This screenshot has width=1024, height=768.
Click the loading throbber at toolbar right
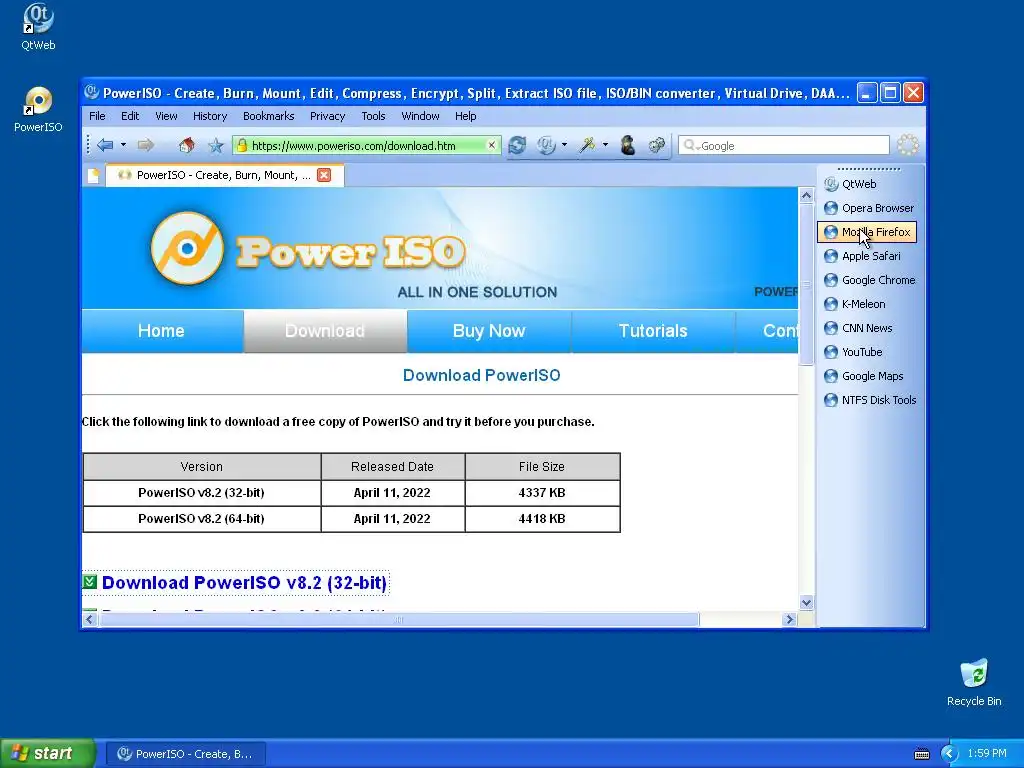908,145
